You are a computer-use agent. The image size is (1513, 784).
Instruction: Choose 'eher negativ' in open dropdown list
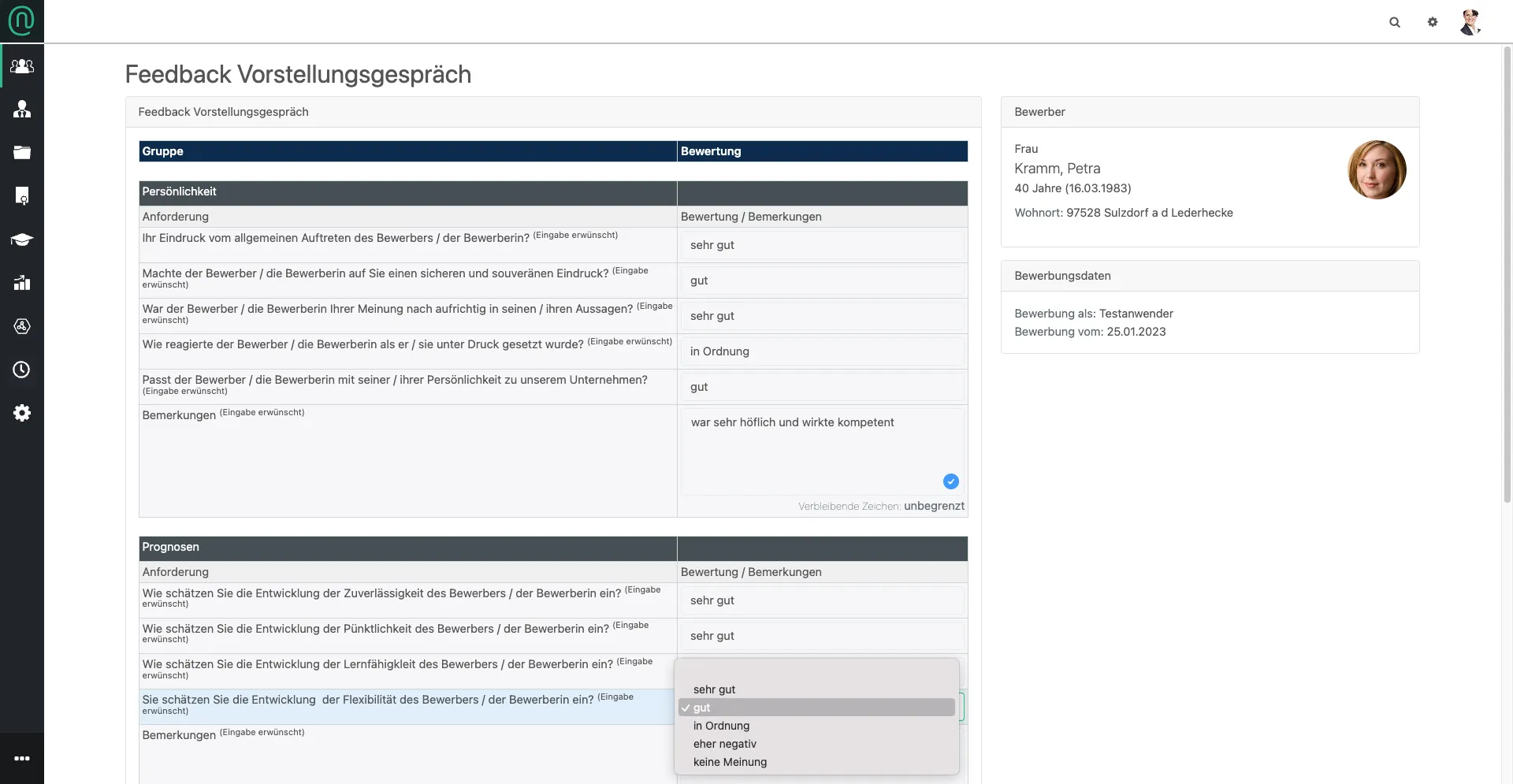(816, 744)
